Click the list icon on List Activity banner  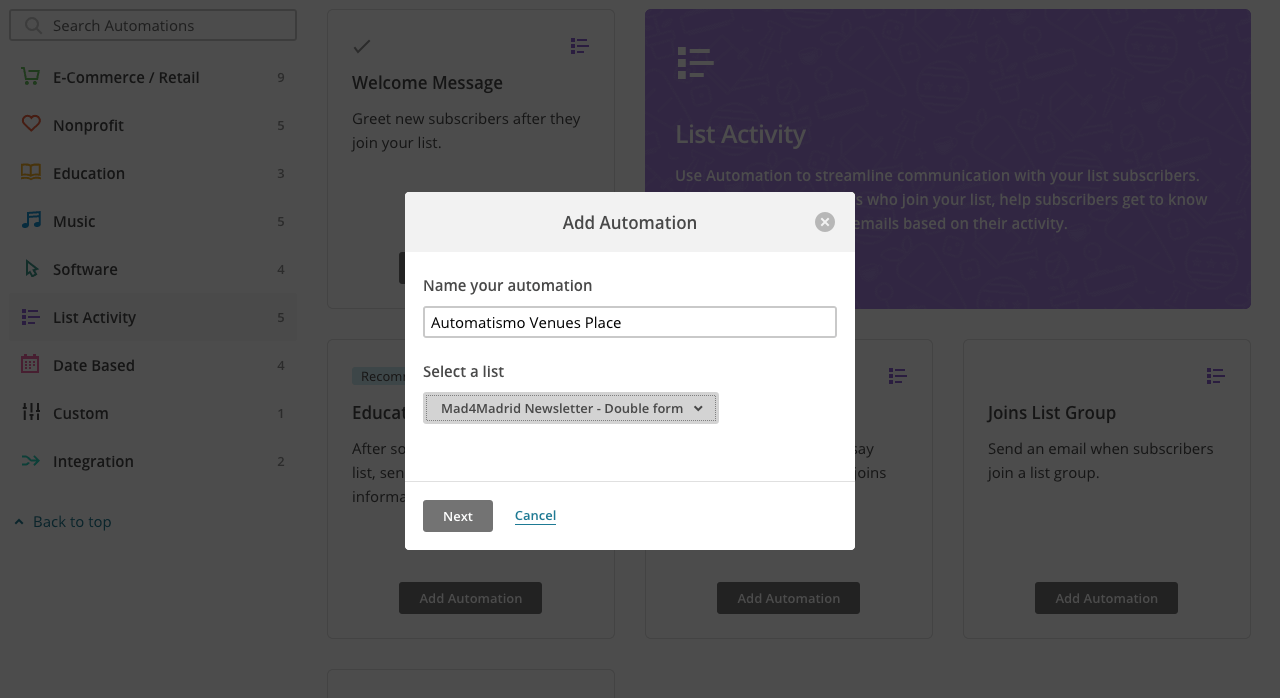tap(695, 63)
